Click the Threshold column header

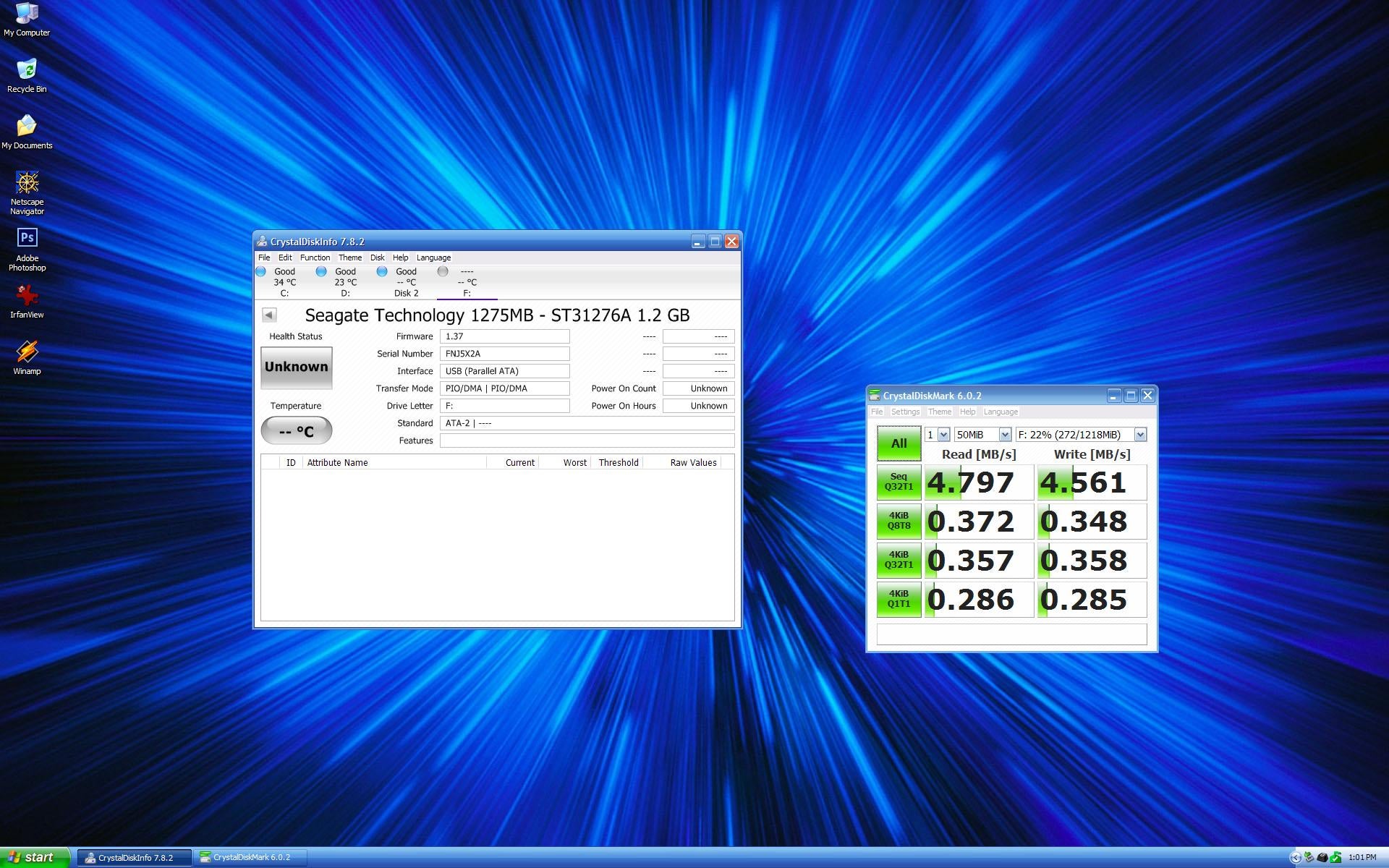pyautogui.click(x=617, y=463)
